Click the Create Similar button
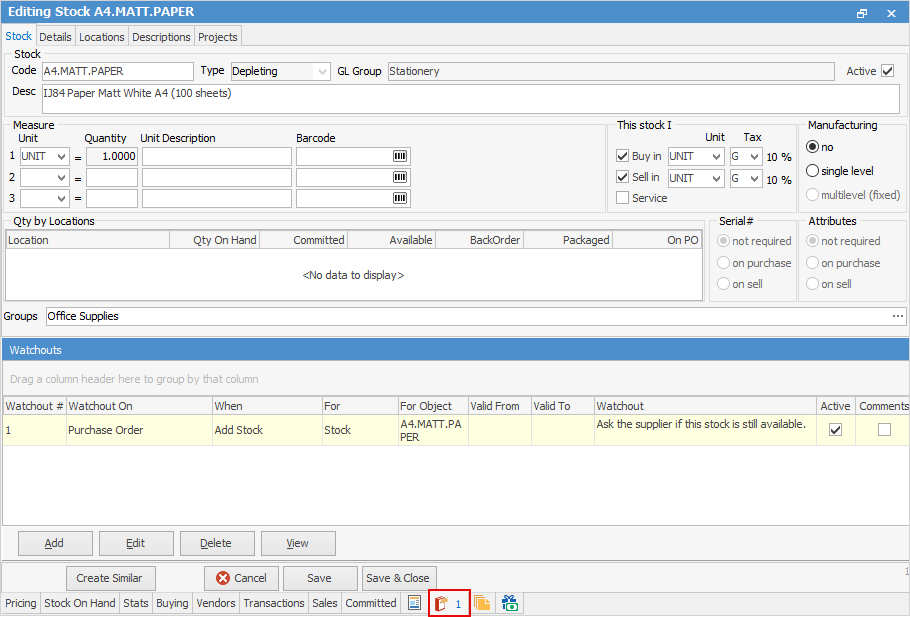The width and height of the screenshot is (910, 617). click(x=110, y=578)
